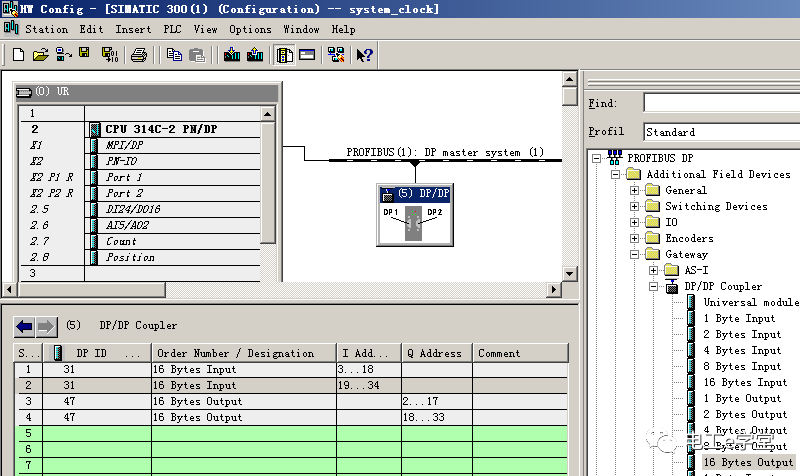The height and width of the screenshot is (476, 800).
Task: Click the Open online station icon
Action: (x=63, y=54)
